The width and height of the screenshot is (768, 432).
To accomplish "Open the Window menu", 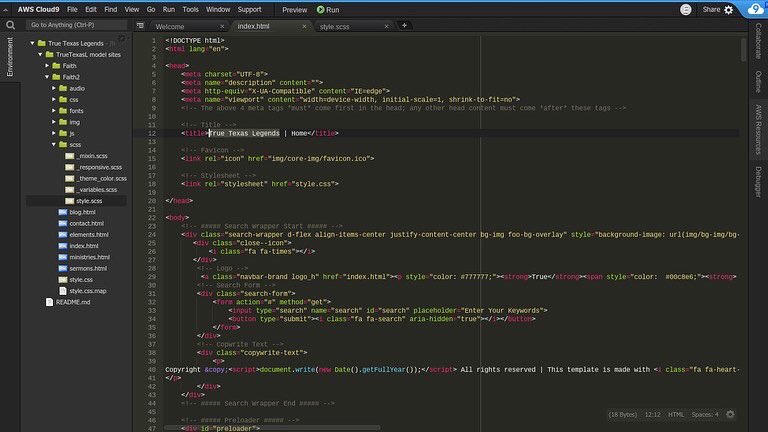I will pyautogui.click(x=218, y=9).
